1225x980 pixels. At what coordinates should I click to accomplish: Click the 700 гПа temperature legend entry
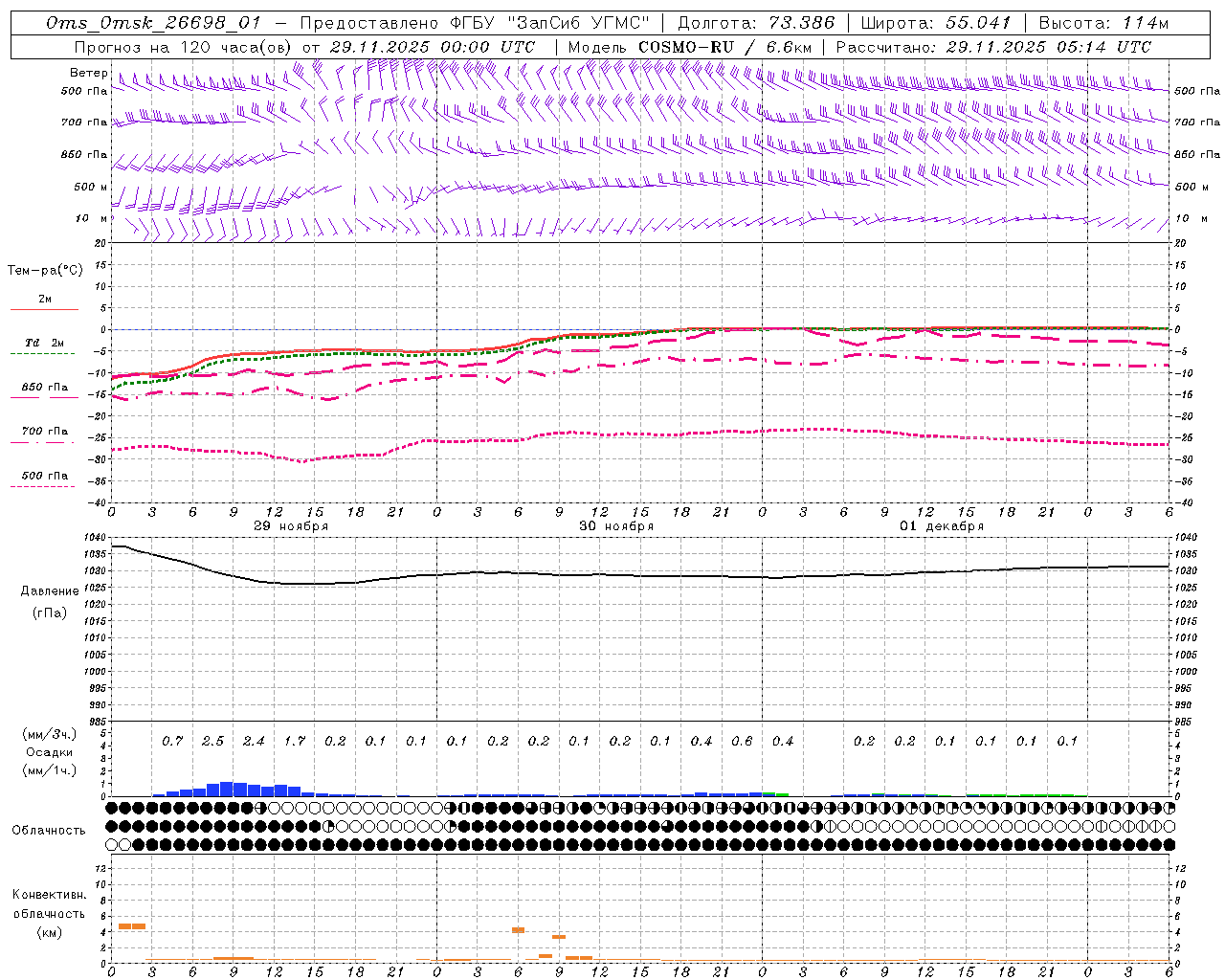[44, 435]
